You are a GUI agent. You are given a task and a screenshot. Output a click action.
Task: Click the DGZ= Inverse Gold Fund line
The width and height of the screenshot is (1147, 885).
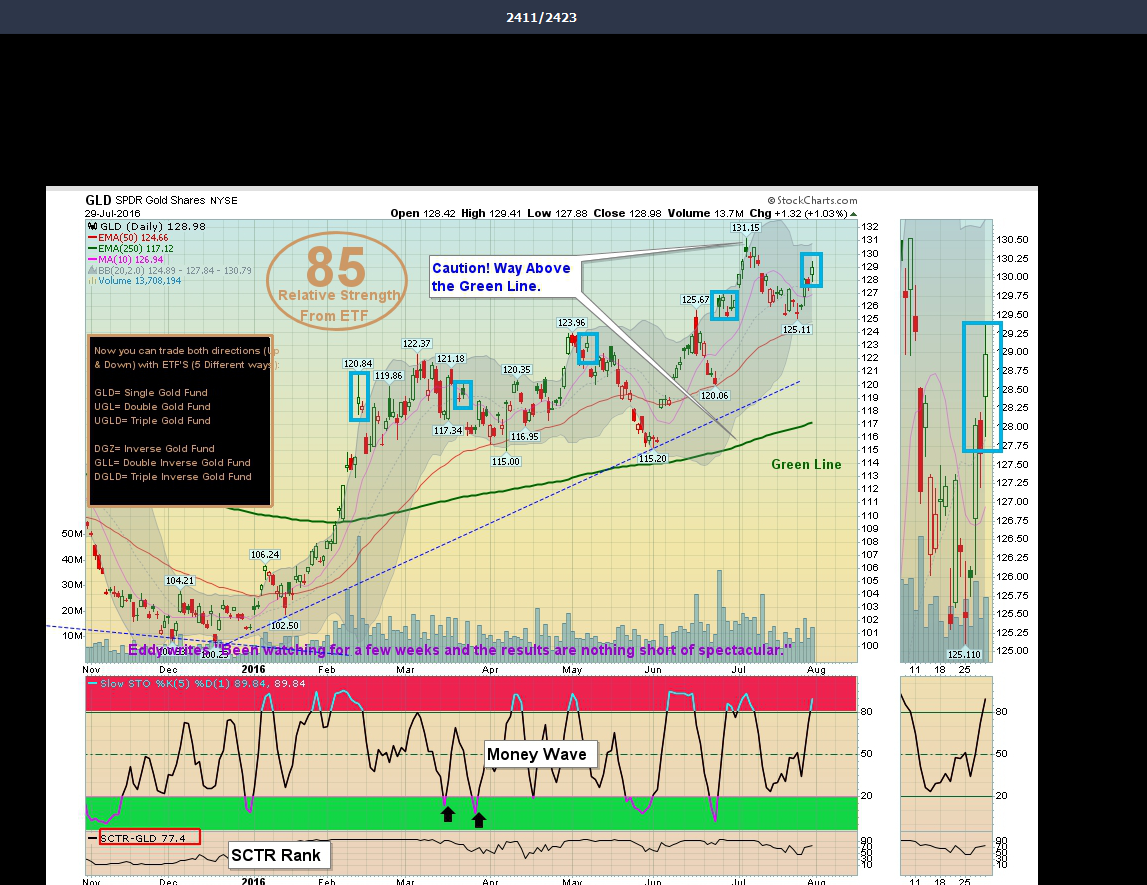(x=154, y=448)
